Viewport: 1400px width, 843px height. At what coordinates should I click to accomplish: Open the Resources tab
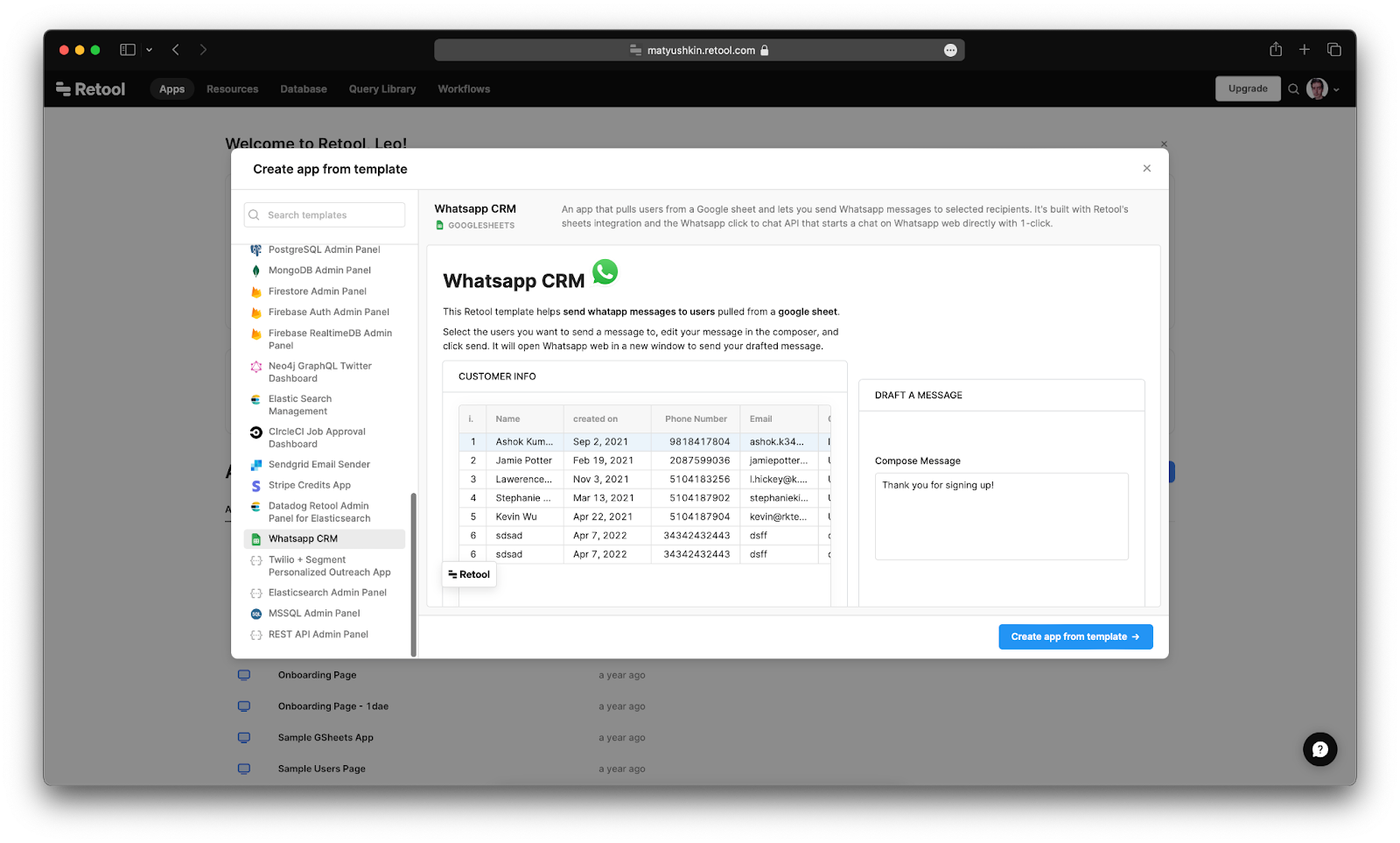click(x=232, y=89)
